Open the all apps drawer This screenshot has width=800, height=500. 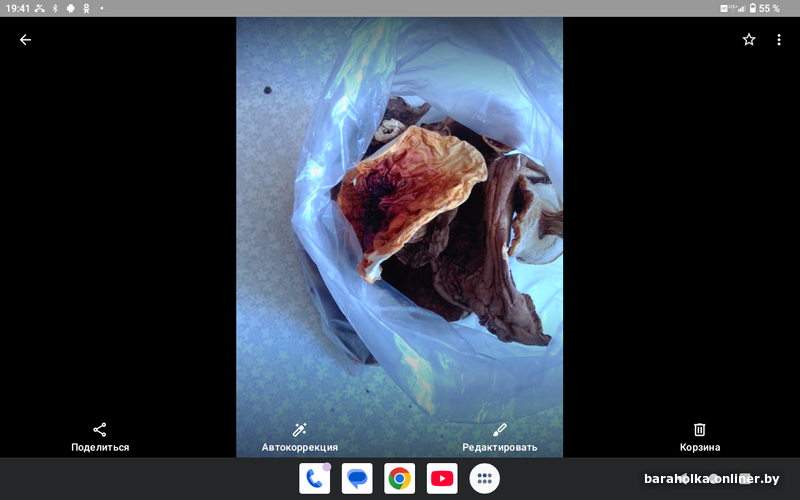tap(484, 479)
